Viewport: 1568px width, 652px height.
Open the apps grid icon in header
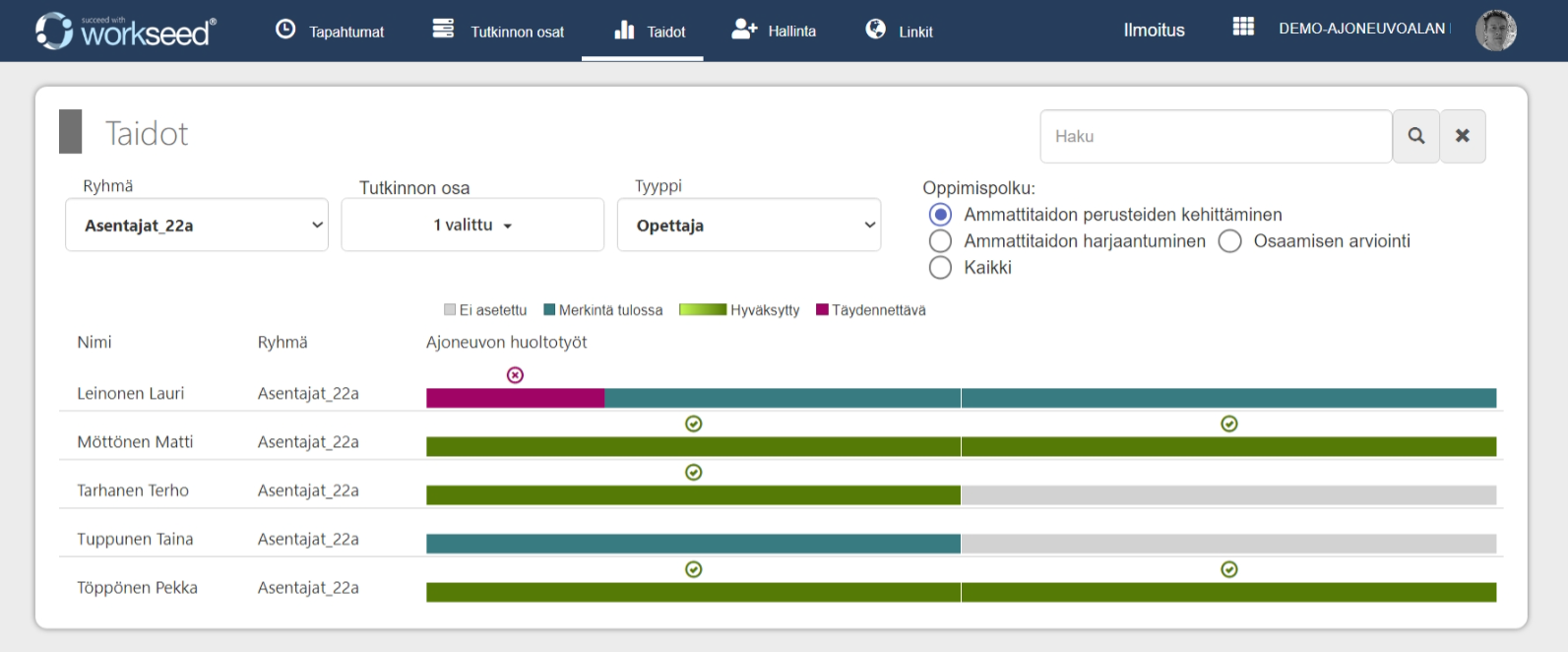[1243, 27]
